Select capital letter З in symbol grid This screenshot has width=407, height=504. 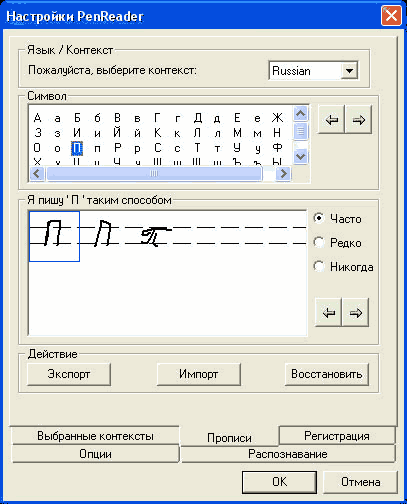[x=37, y=133]
